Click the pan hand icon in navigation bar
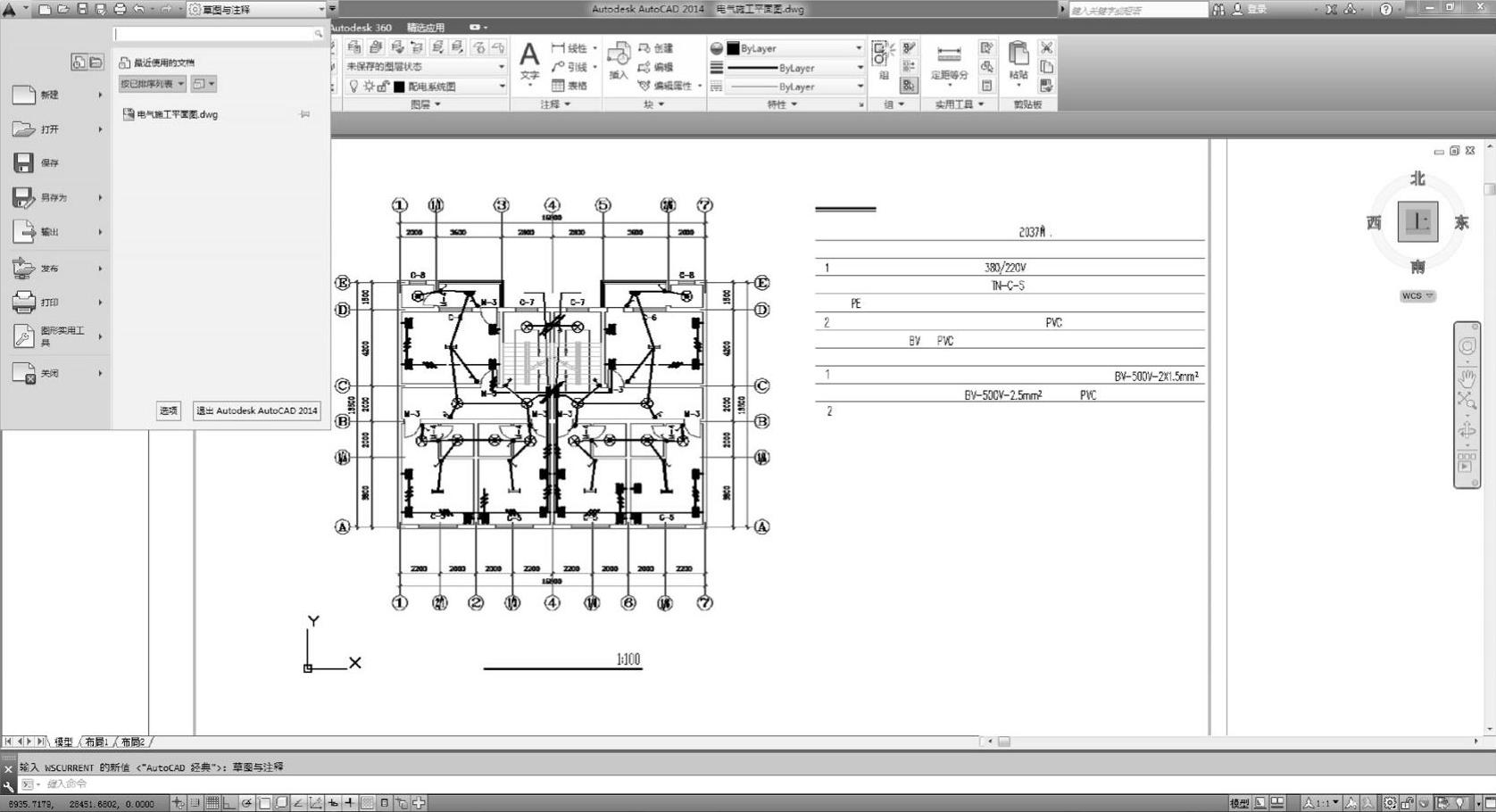This screenshot has width=1496, height=812. 1467,378
